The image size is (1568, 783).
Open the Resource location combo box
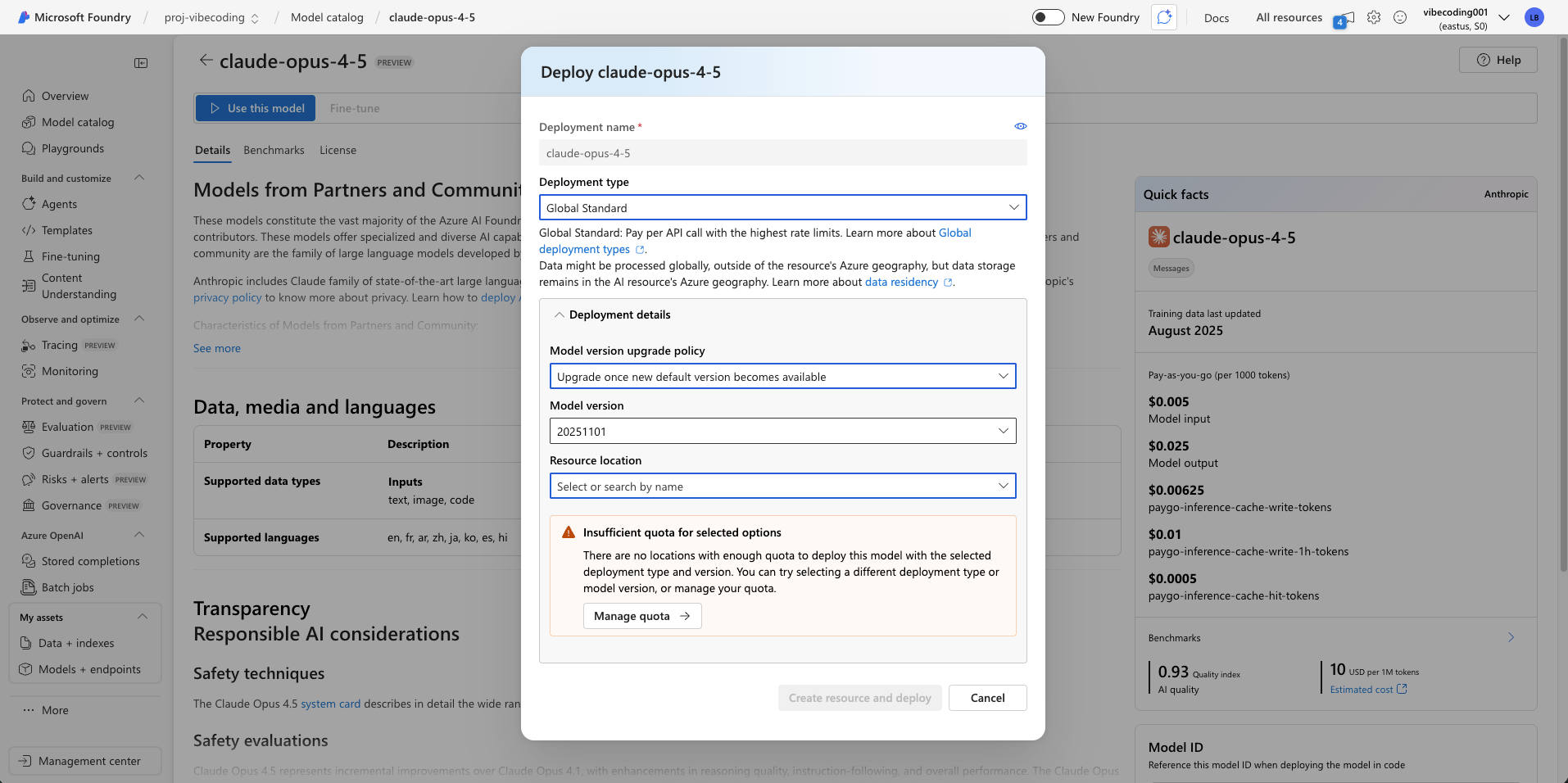coord(782,487)
